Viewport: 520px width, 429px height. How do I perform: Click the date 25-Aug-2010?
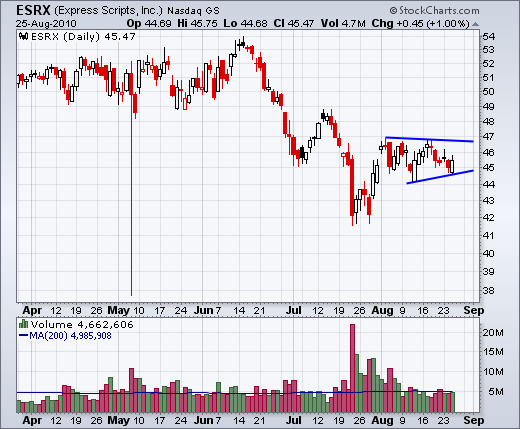pyautogui.click(x=46, y=24)
